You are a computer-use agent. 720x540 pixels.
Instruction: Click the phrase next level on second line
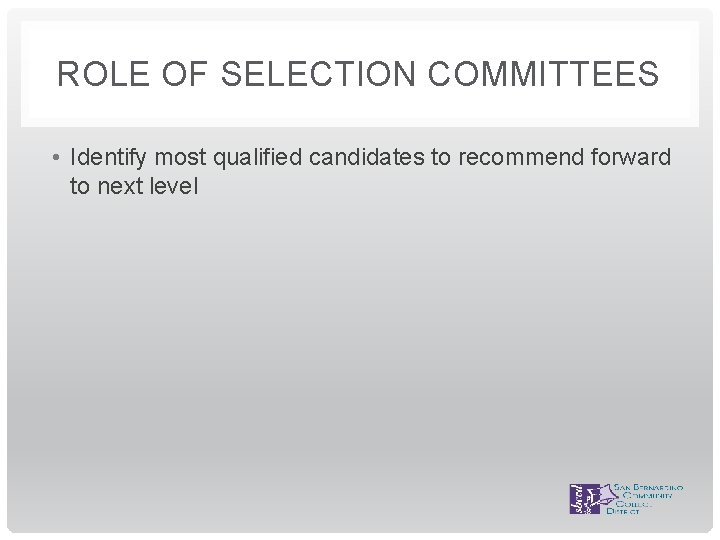(147, 186)
